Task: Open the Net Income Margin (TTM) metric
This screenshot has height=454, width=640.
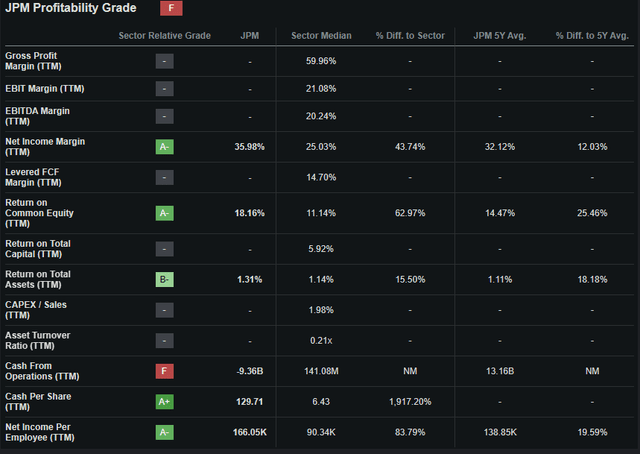Action: tap(45, 147)
